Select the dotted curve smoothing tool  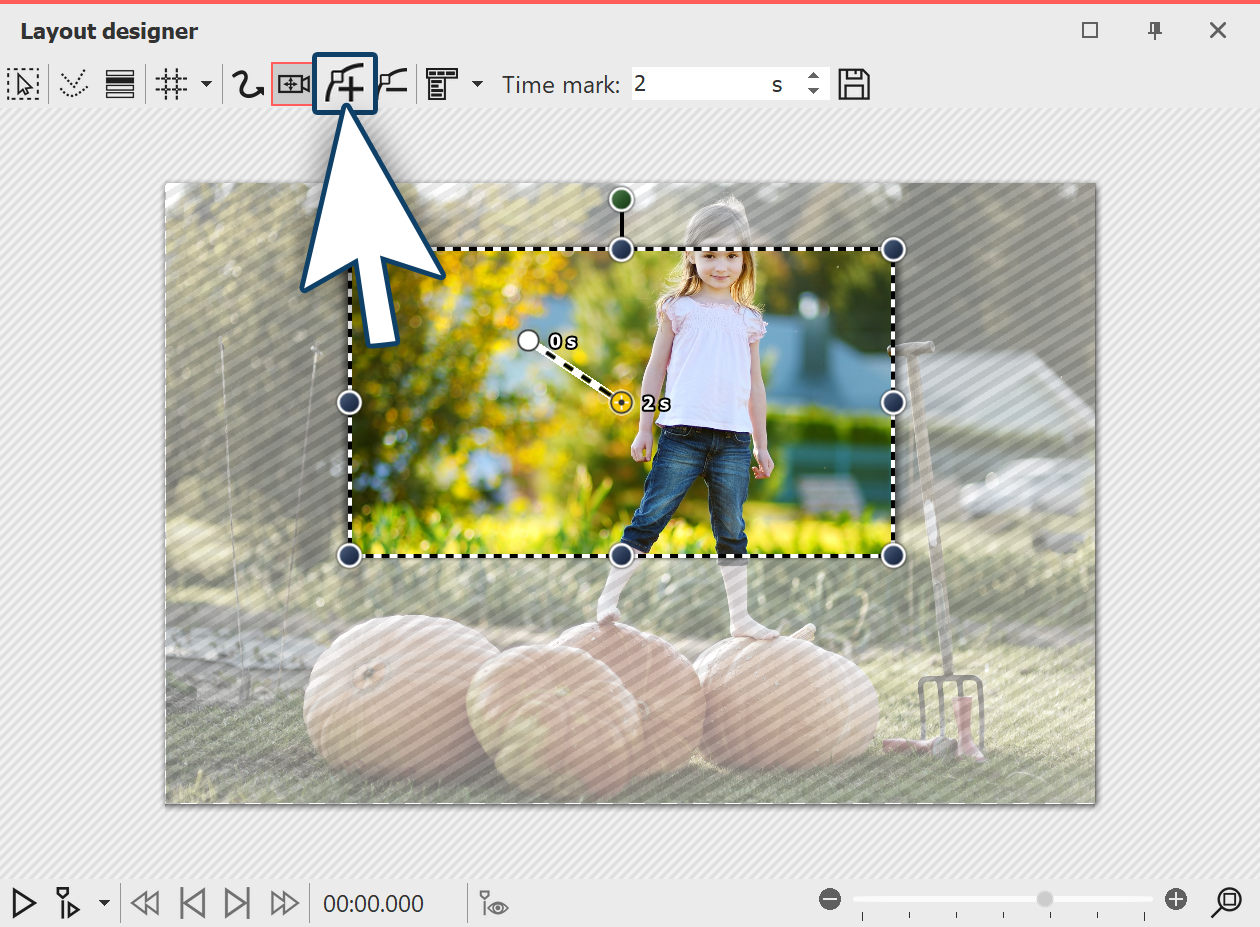73,84
